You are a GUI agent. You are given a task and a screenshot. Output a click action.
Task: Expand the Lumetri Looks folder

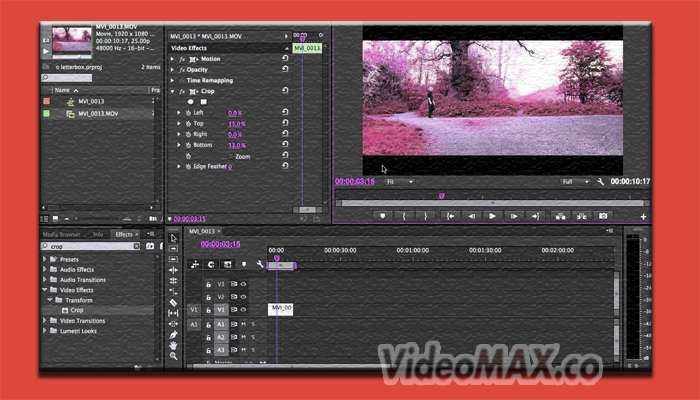pos(44,331)
